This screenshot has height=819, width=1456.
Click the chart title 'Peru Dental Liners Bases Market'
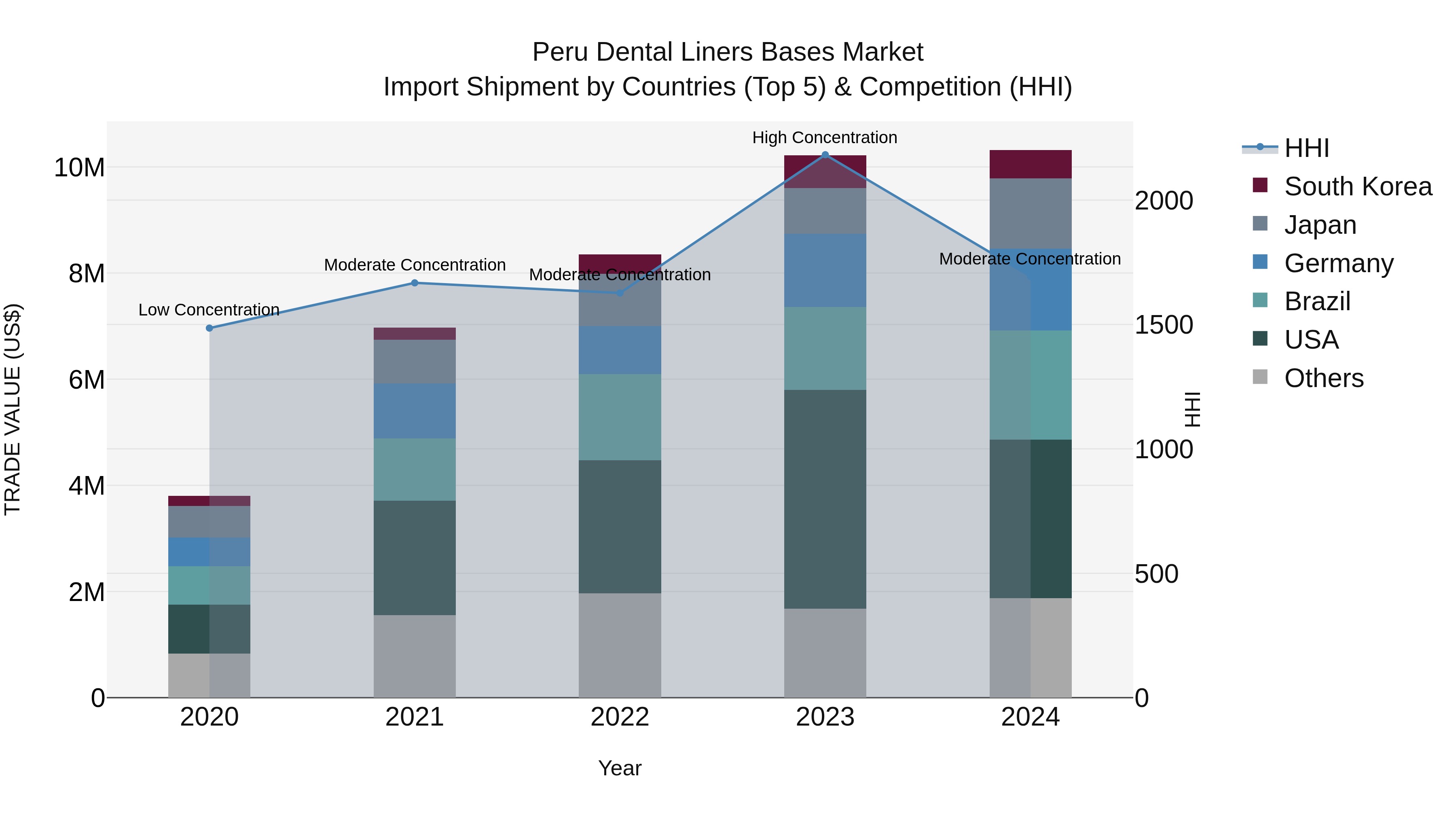click(x=728, y=52)
